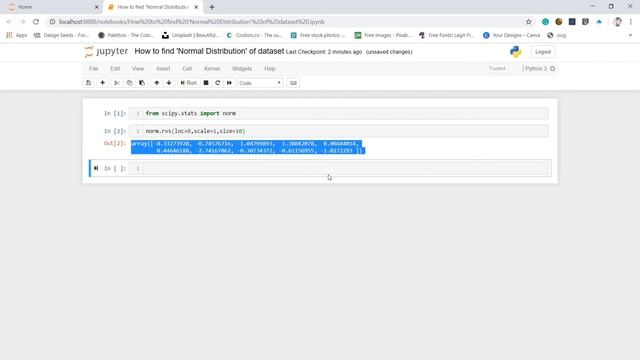Open the Kernel menu

click(x=212, y=69)
